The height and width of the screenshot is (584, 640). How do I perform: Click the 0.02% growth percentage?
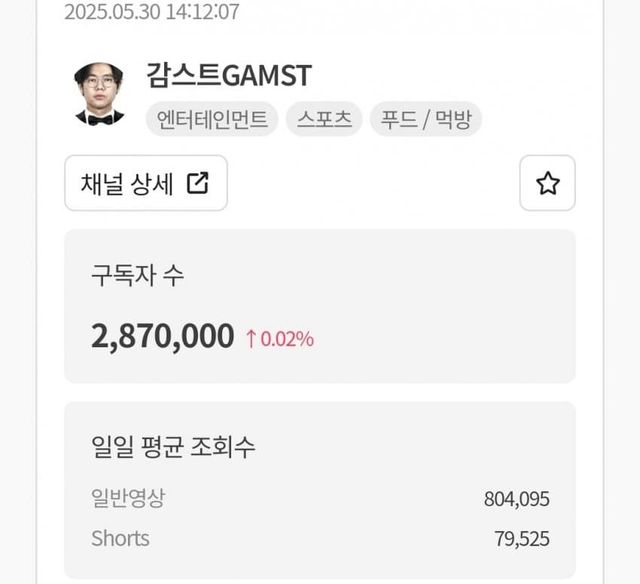(x=287, y=339)
